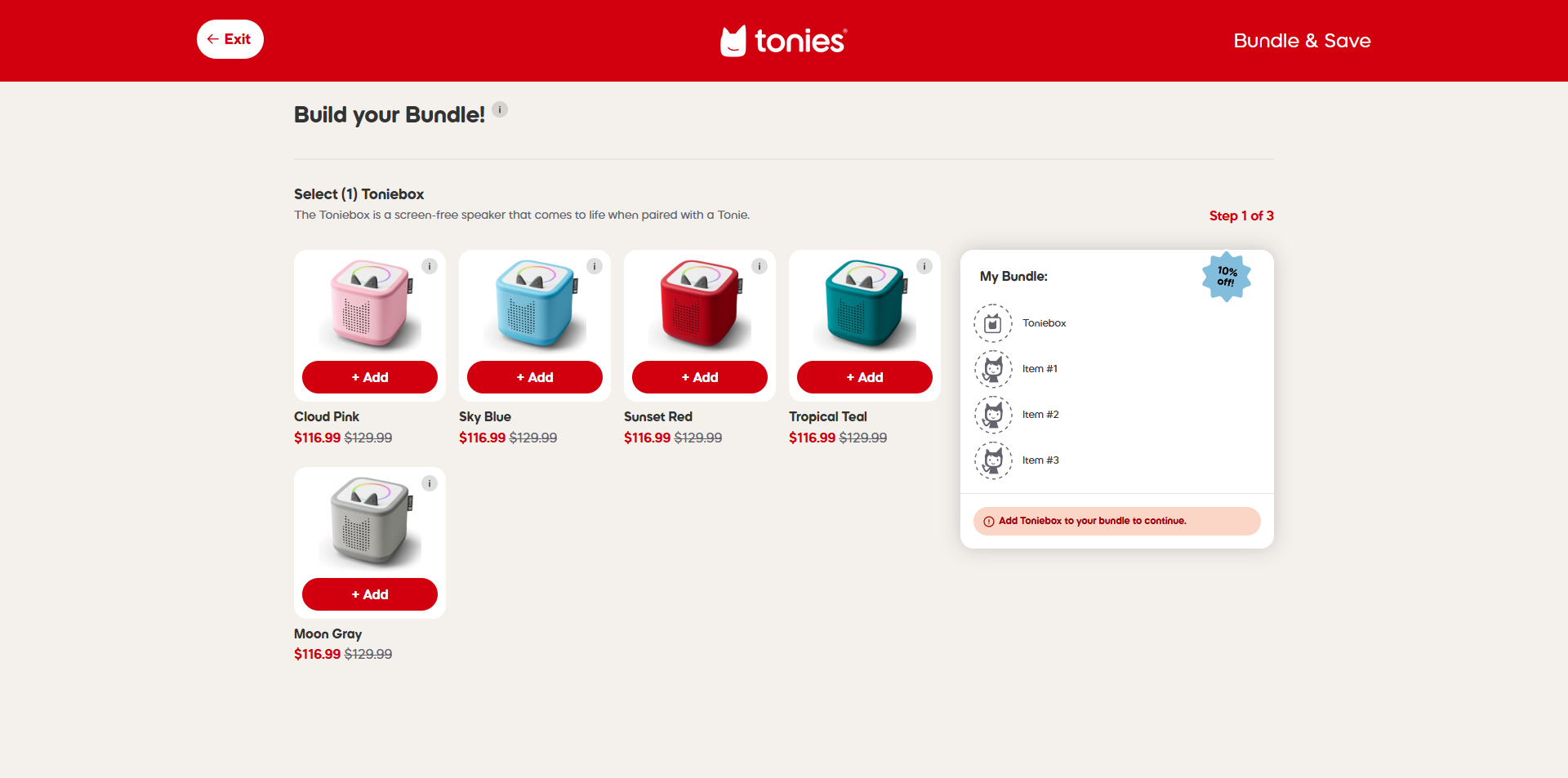Select the Sky Blue Toniebox image

(x=535, y=305)
